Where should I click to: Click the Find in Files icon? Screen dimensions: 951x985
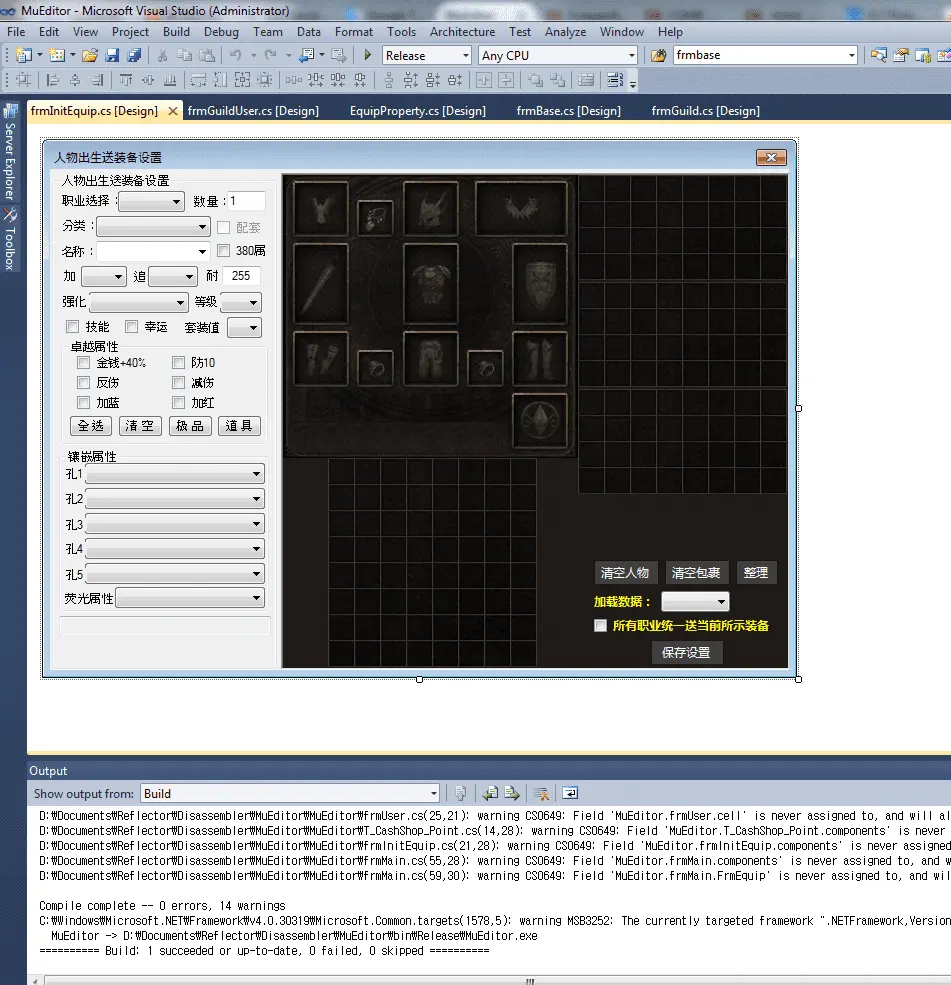pos(658,55)
